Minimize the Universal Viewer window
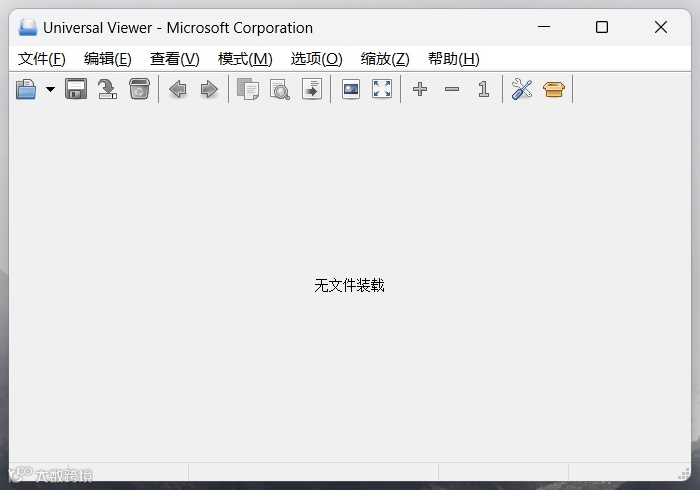Image resolution: width=700 pixels, height=490 pixels. click(x=544, y=27)
